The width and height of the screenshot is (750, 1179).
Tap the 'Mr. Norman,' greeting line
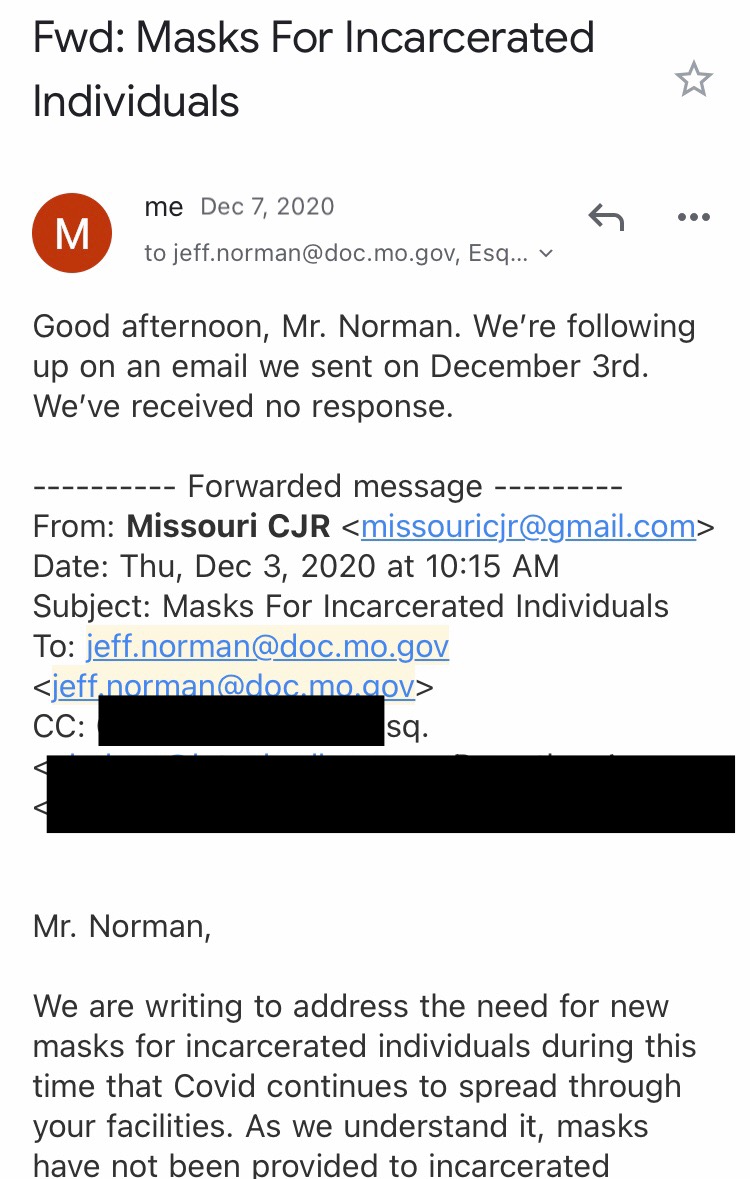[122, 926]
